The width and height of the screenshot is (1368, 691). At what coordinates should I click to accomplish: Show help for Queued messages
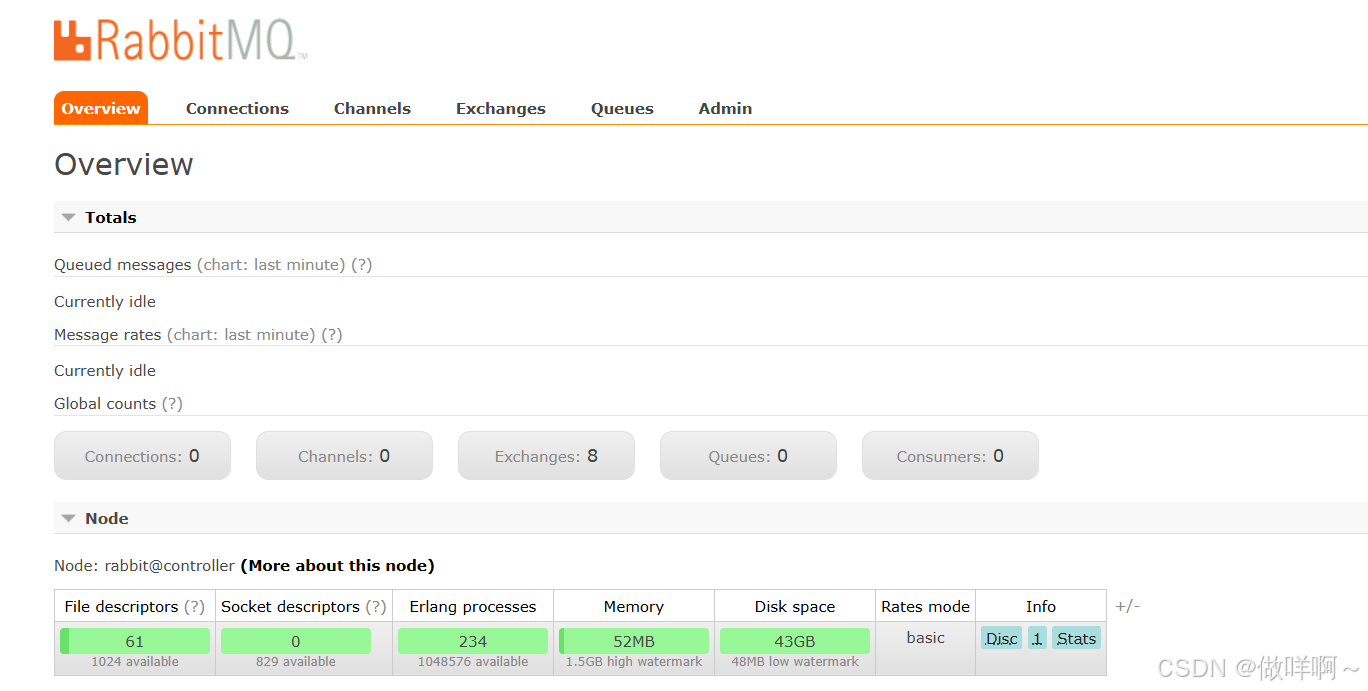click(x=361, y=265)
